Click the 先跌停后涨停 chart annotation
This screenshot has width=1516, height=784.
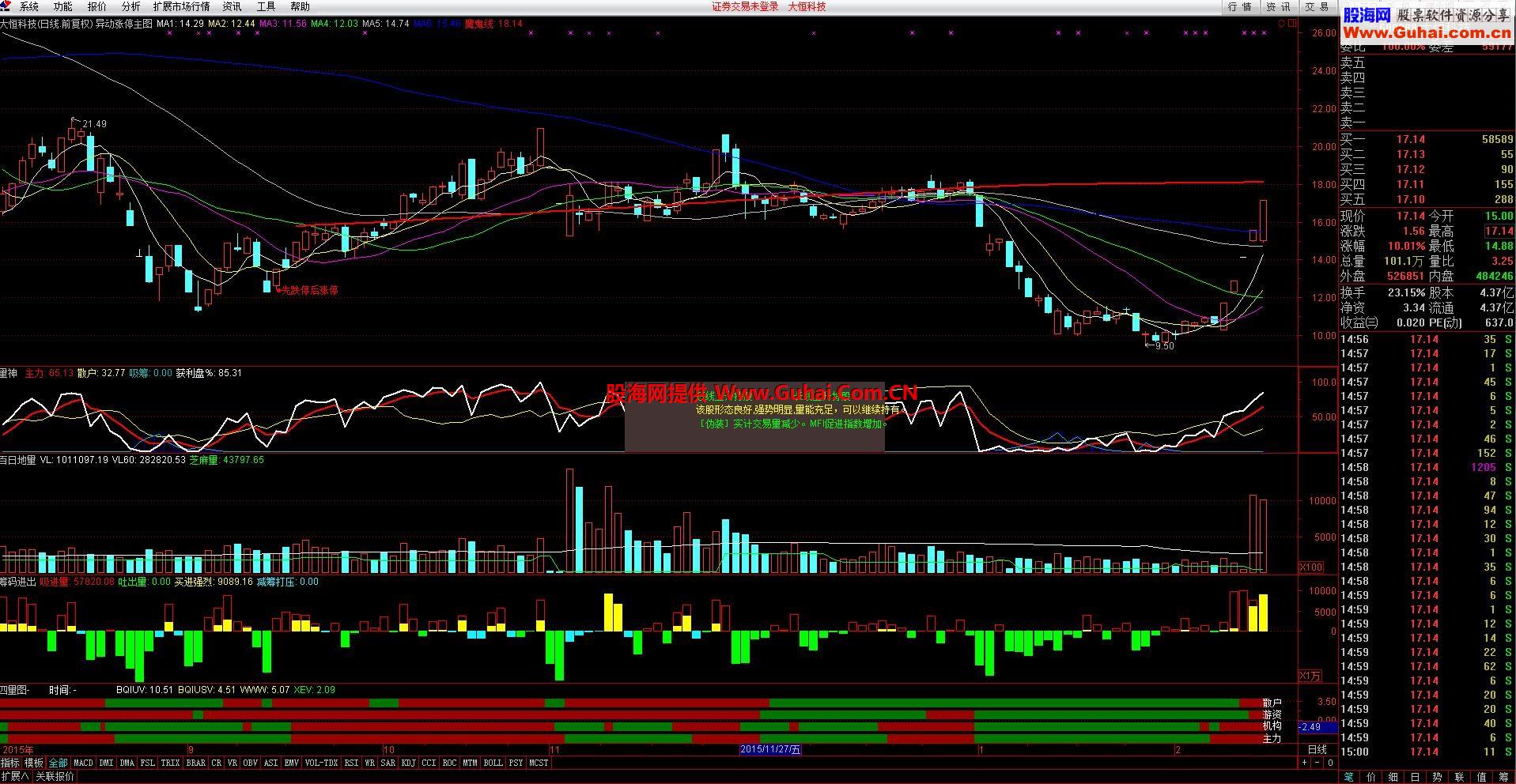pyautogui.click(x=309, y=291)
